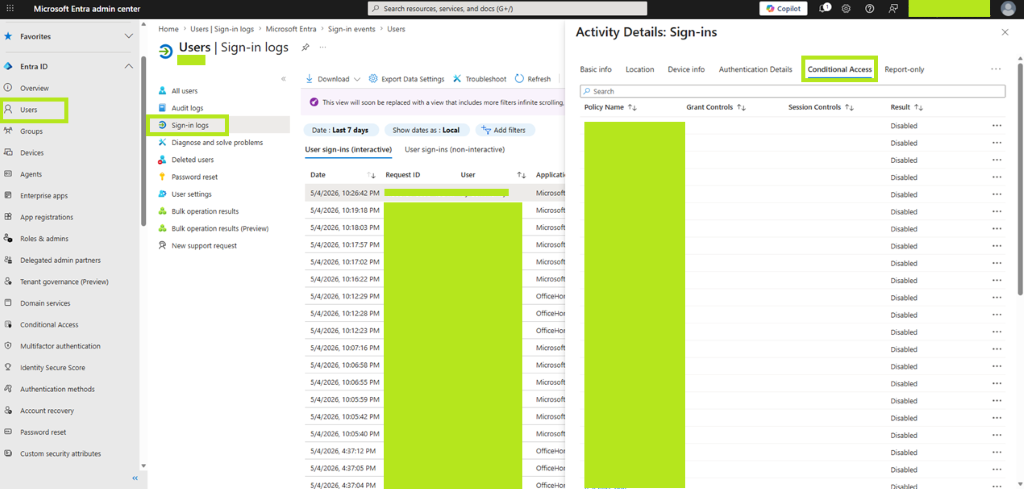Click the feedback icon in top bar
1024x489 pixels.
(x=893, y=8)
